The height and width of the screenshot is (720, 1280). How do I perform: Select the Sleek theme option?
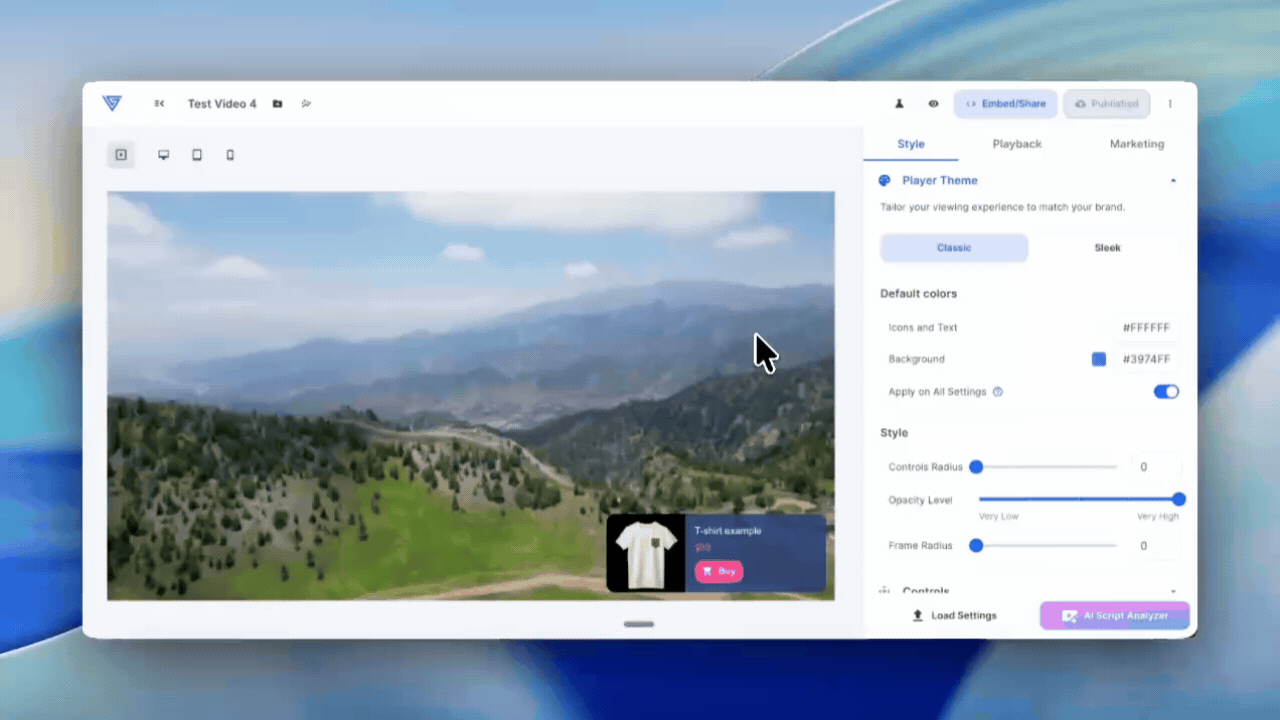[1107, 248]
